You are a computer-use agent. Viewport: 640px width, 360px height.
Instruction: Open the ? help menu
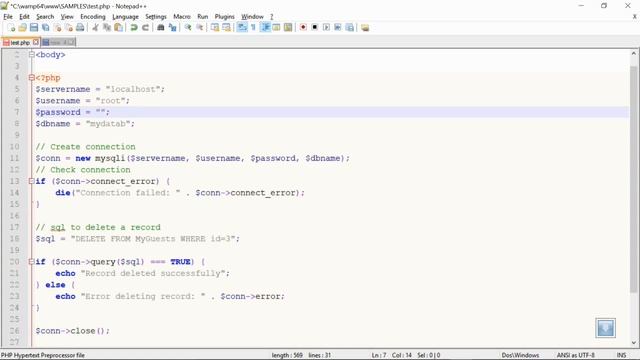tap(271, 17)
